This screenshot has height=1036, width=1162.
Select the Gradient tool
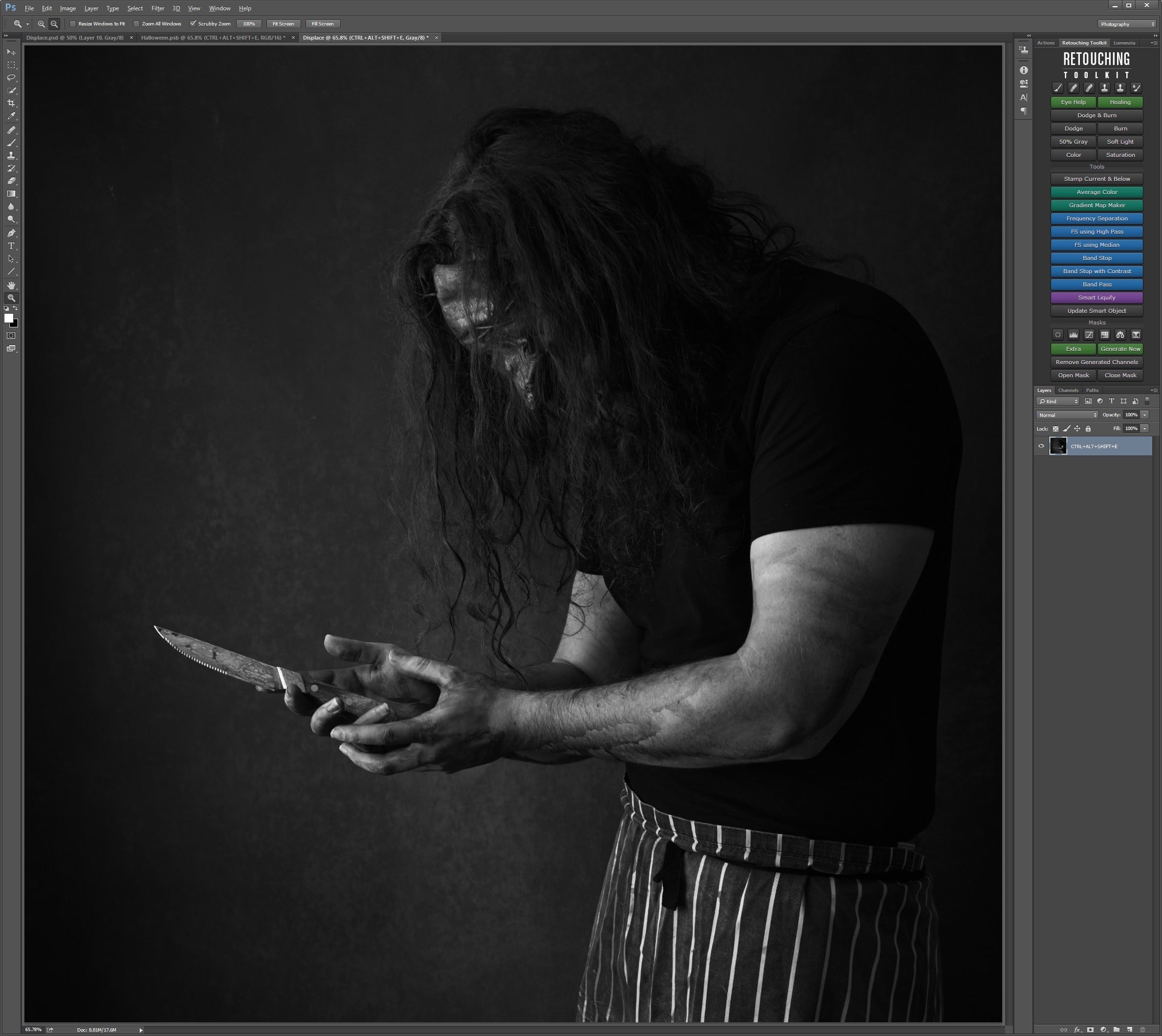point(11,194)
